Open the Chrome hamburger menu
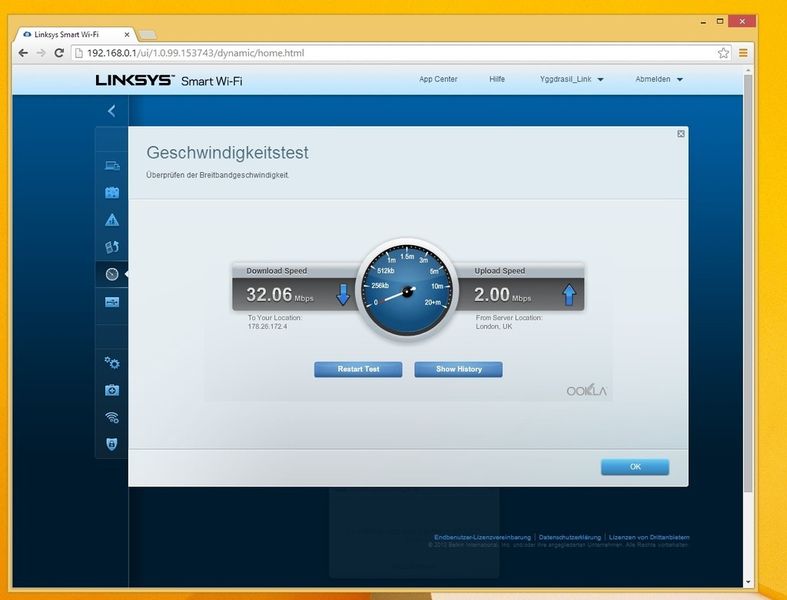The image size is (787, 600). pos(743,53)
